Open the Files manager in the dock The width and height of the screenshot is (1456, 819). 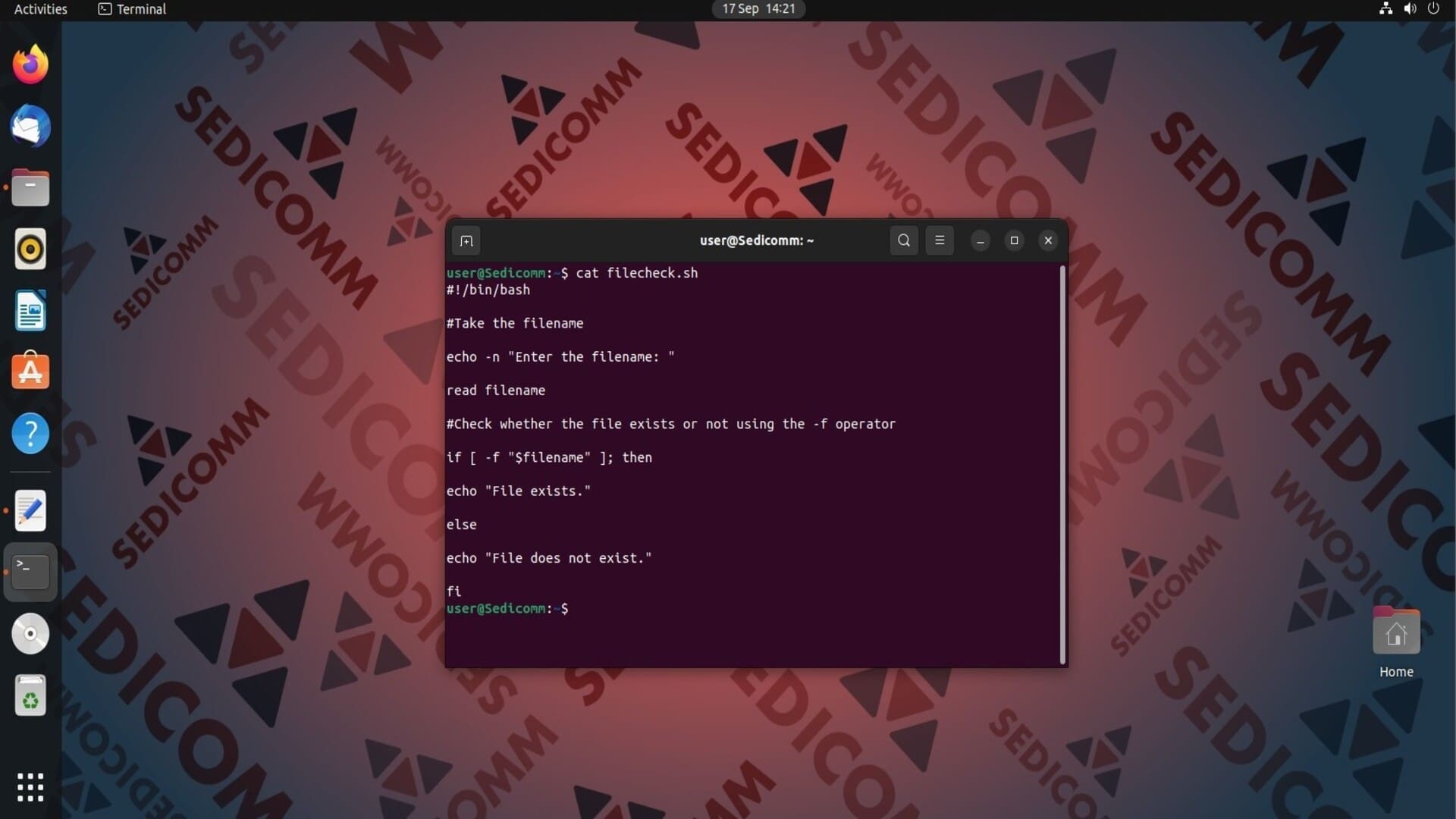30,187
